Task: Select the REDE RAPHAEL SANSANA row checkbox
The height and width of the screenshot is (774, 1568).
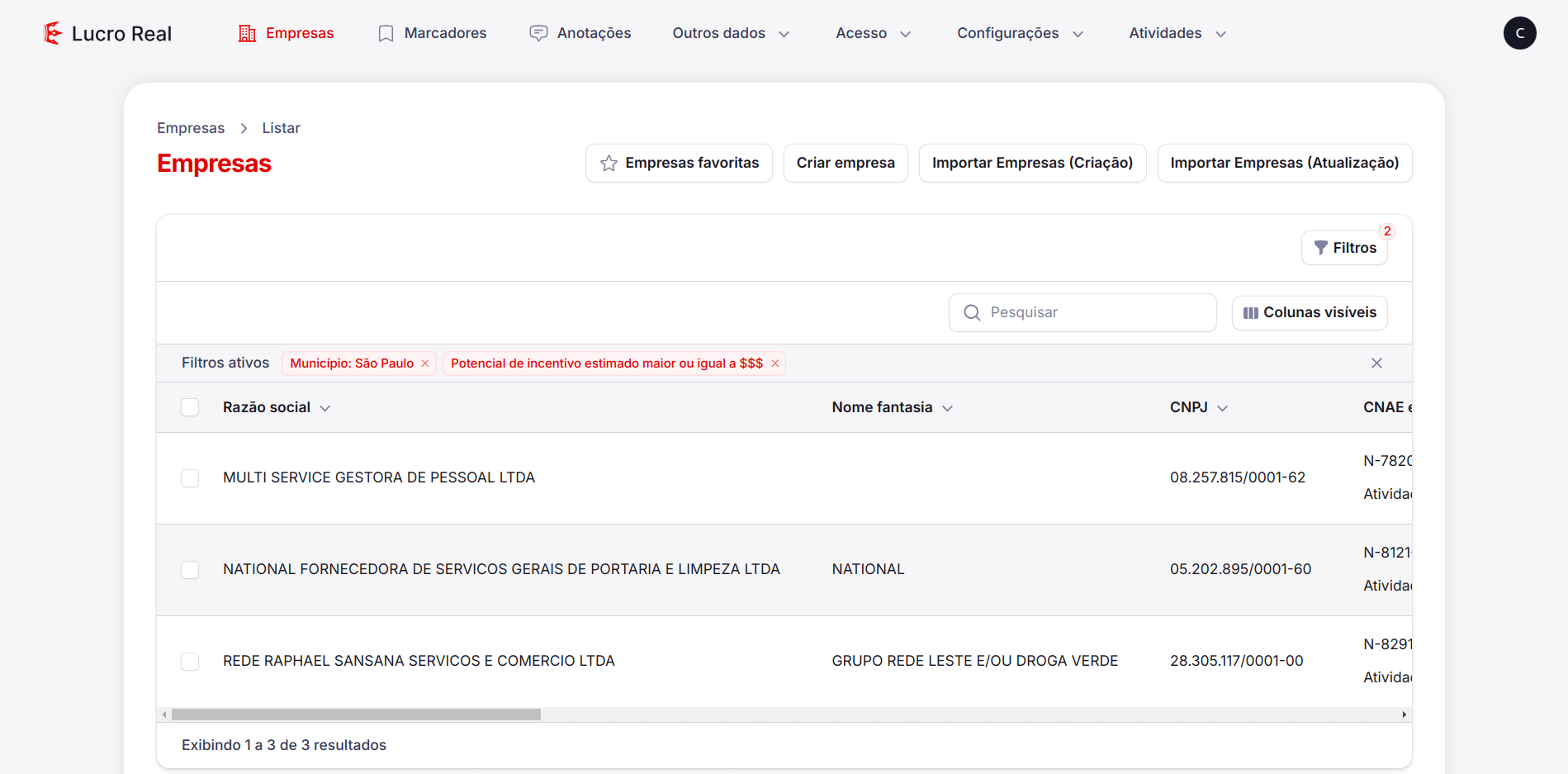Action: (x=190, y=661)
